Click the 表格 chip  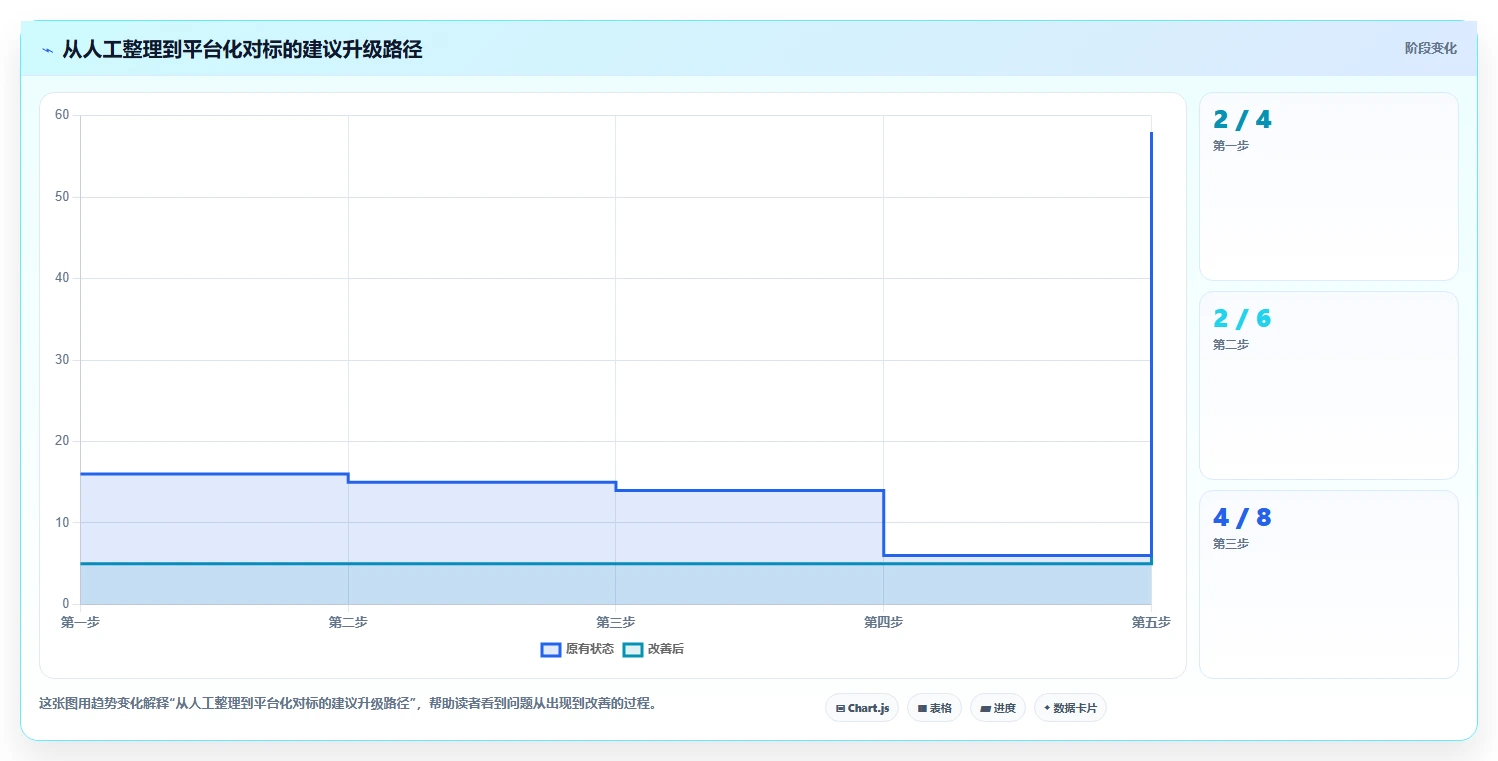tap(934, 708)
